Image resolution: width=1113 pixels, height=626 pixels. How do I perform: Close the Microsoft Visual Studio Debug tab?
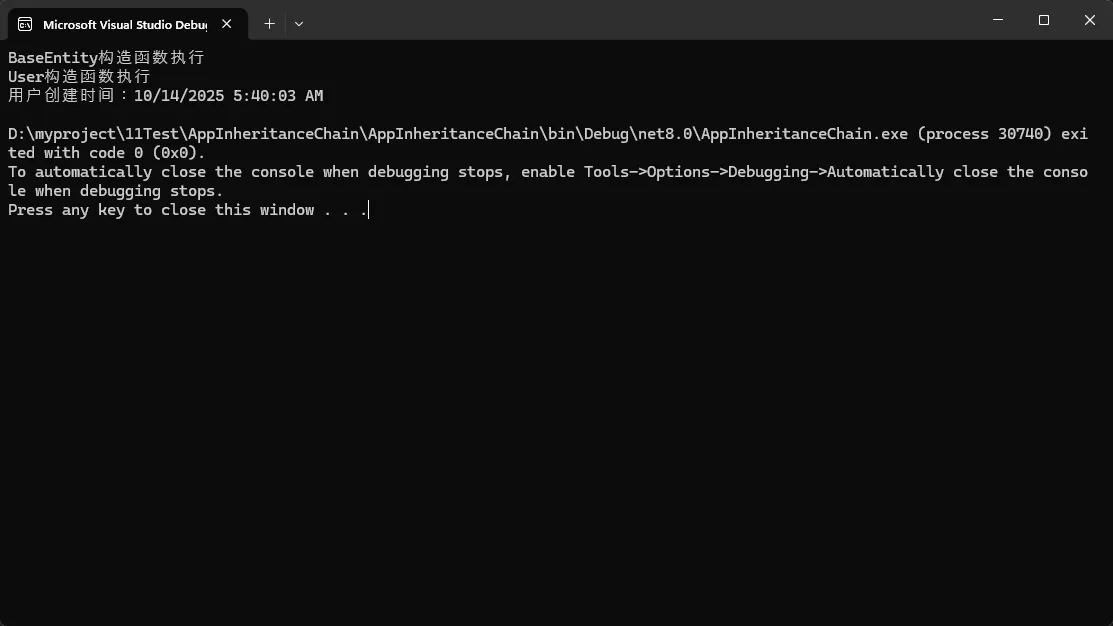tap(229, 24)
